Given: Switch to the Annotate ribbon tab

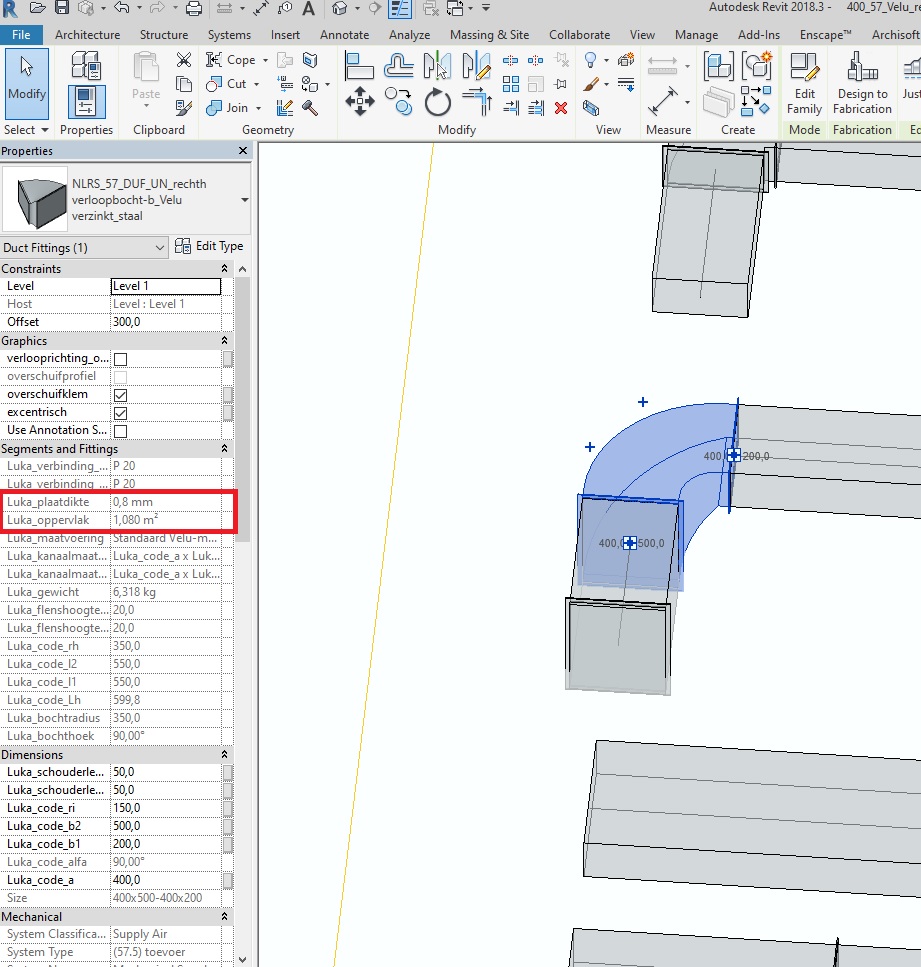Looking at the screenshot, I should pyautogui.click(x=344, y=34).
